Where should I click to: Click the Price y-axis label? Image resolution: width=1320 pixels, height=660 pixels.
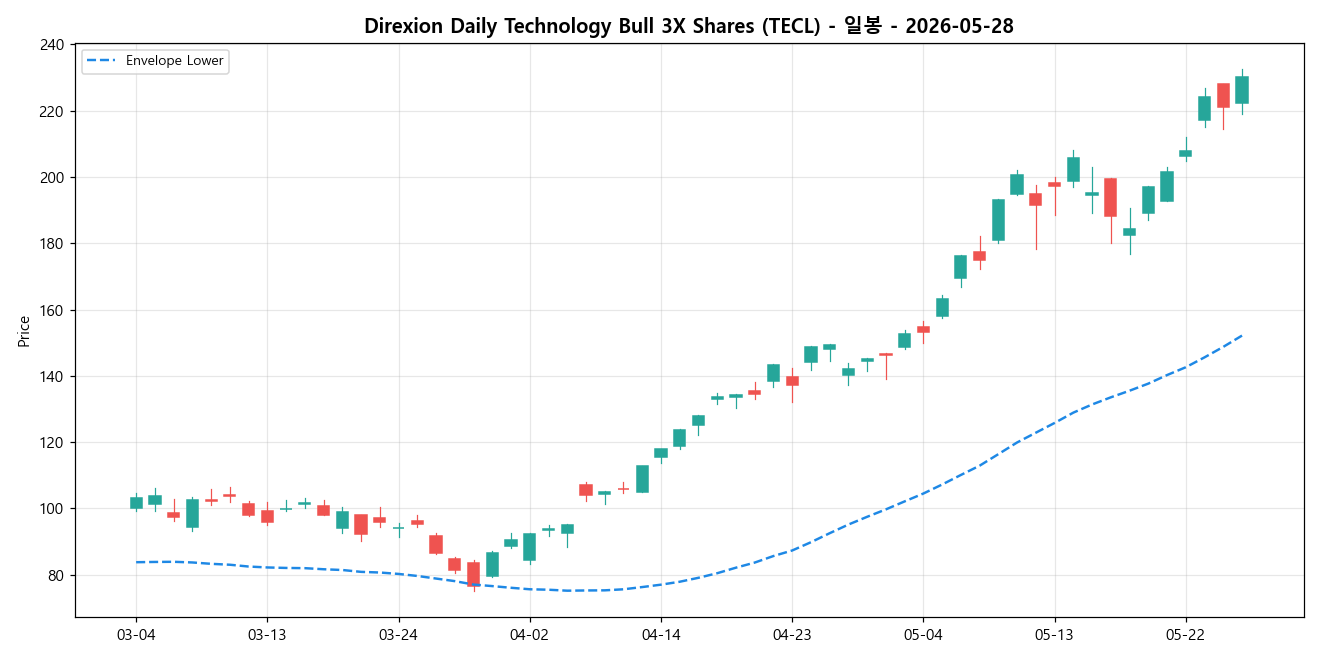24,331
